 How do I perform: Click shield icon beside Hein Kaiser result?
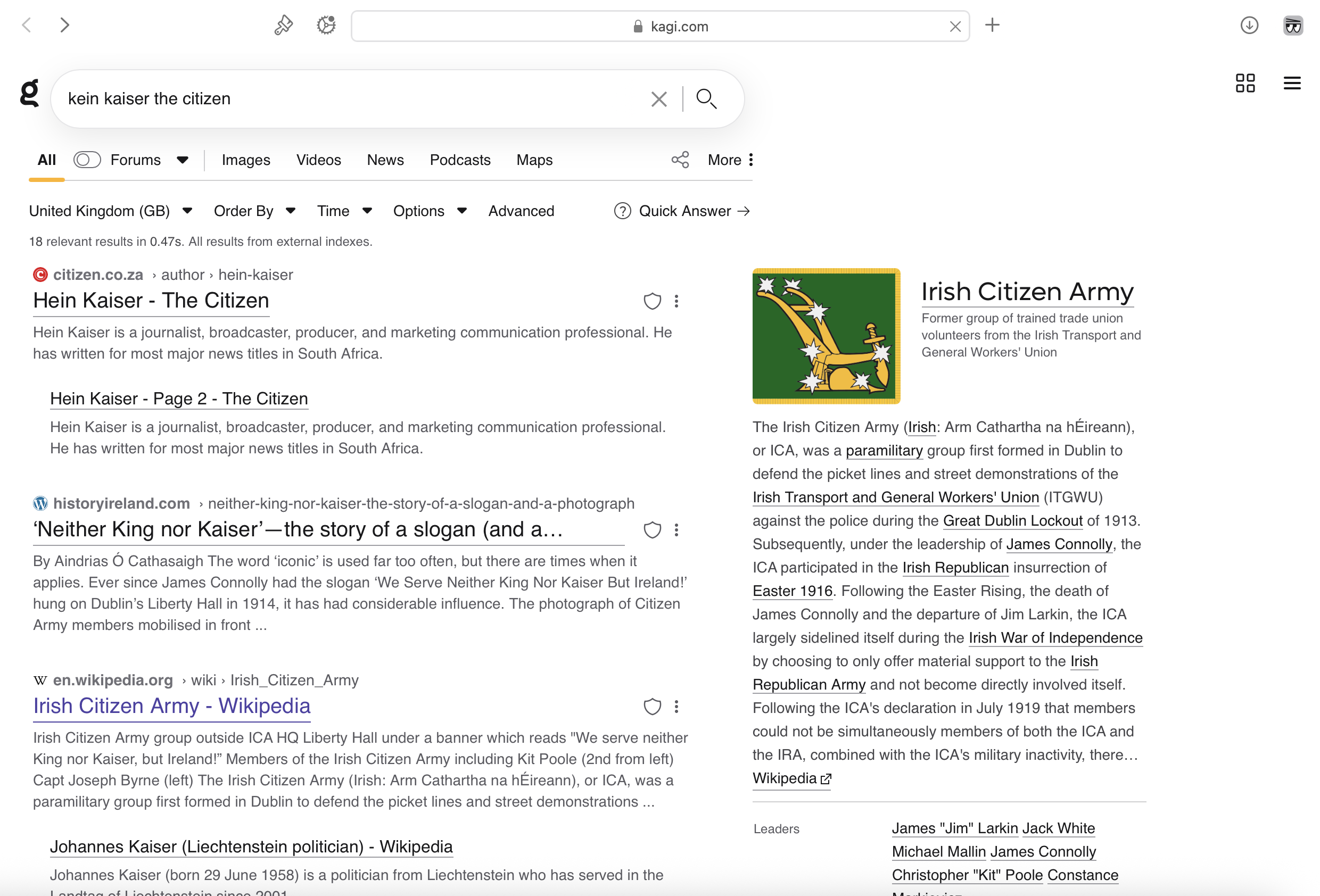tap(652, 301)
